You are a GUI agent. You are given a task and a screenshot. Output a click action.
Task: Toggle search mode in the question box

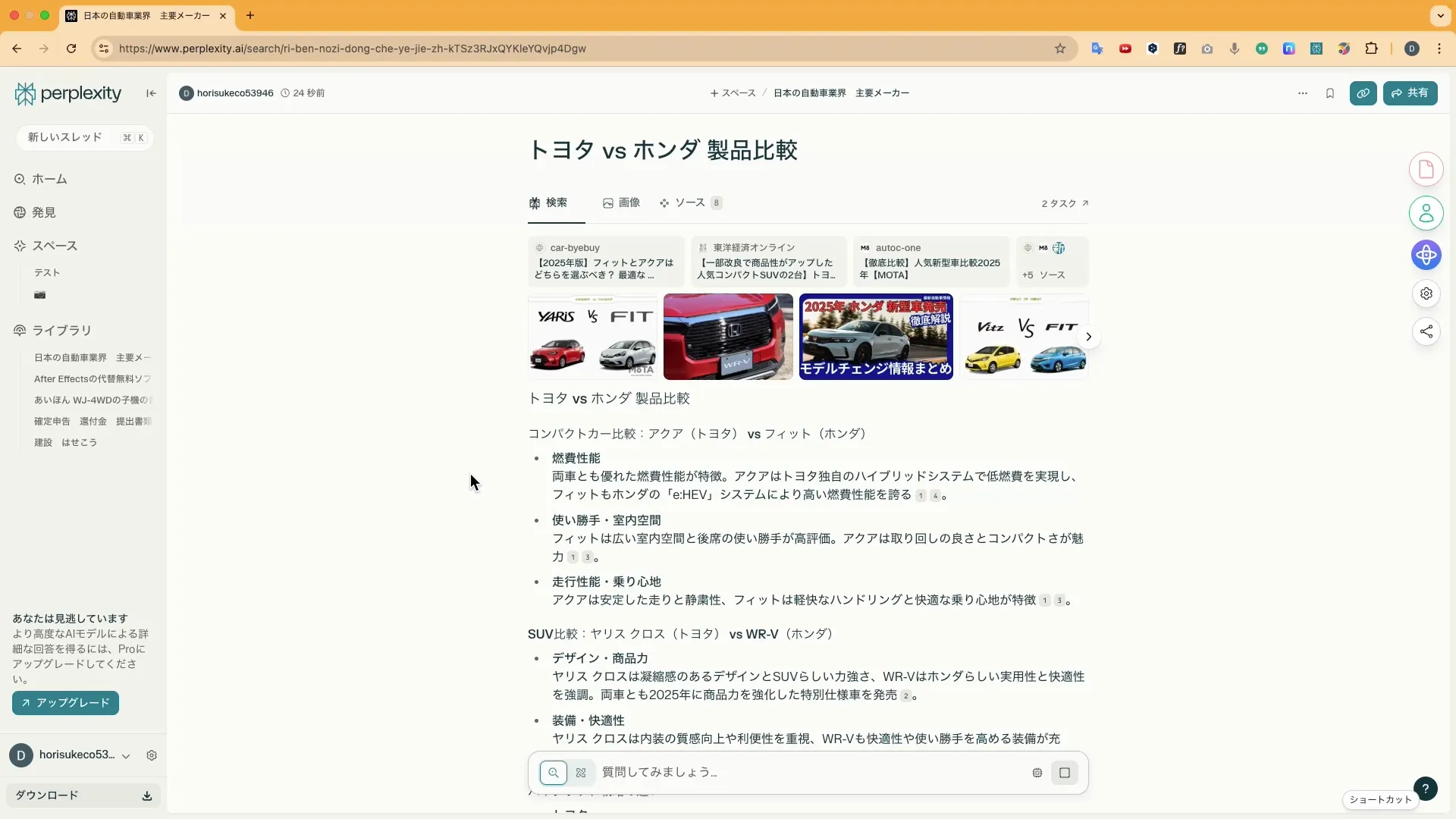[x=554, y=773]
